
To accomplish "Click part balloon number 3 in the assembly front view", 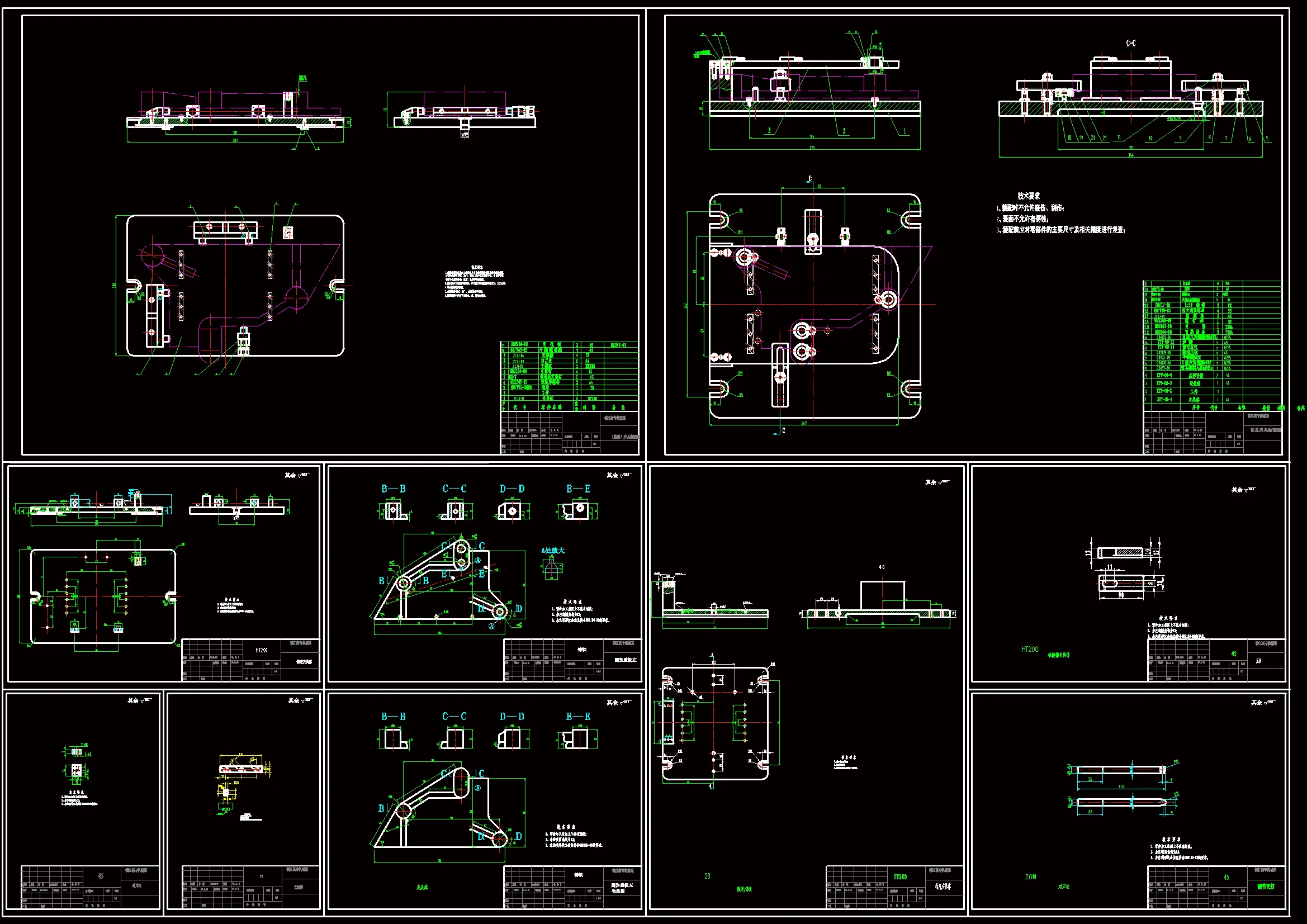I will pyautogui.click(x=769, y=130).
